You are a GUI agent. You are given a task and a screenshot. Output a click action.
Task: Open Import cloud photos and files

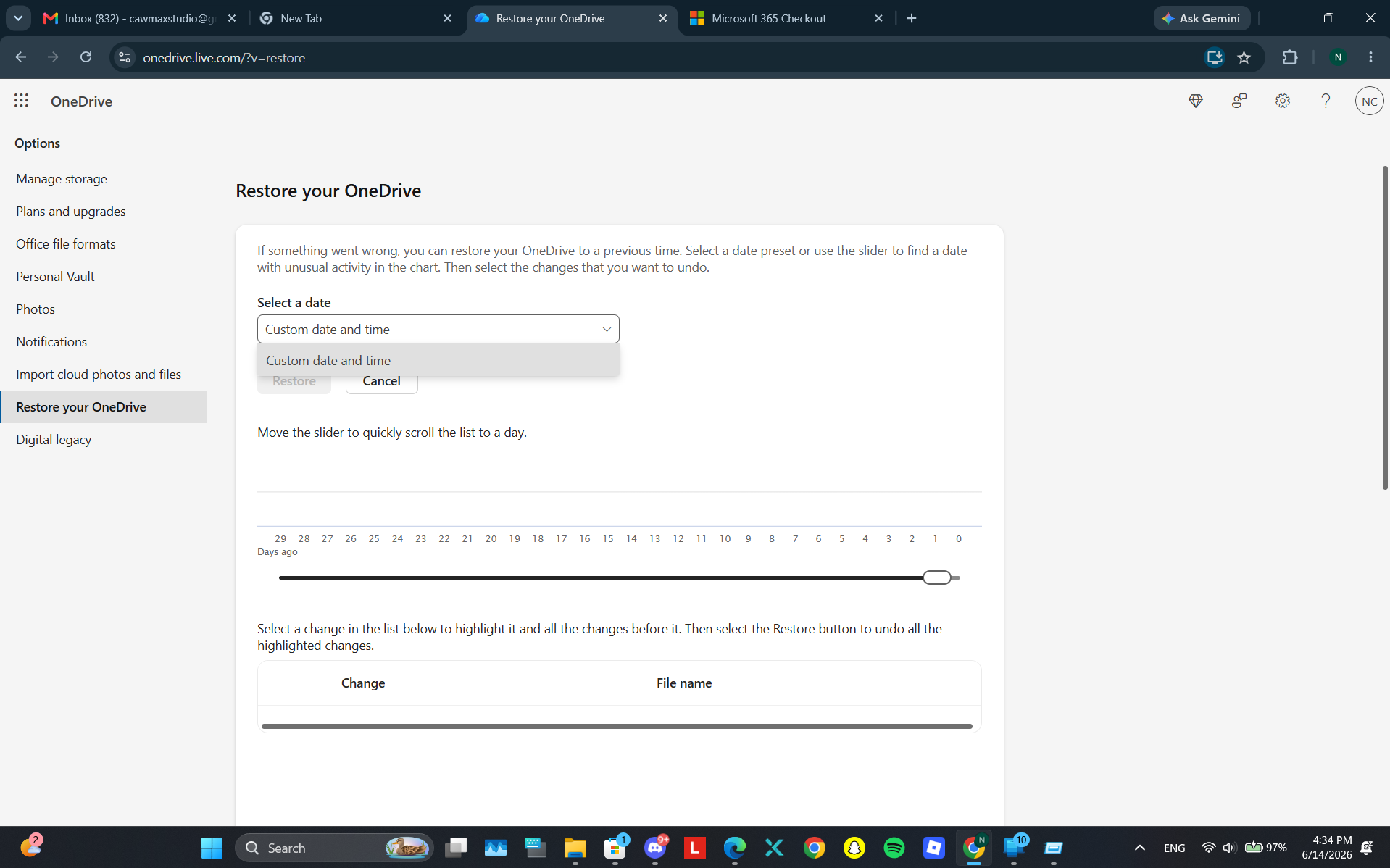coord(99,374)
